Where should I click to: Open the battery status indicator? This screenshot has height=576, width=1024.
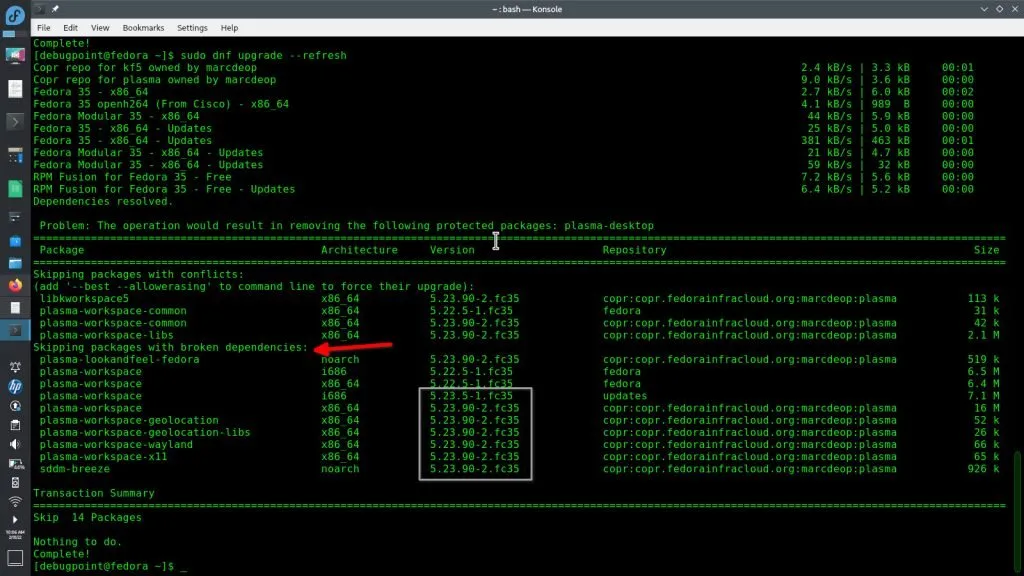15,465
